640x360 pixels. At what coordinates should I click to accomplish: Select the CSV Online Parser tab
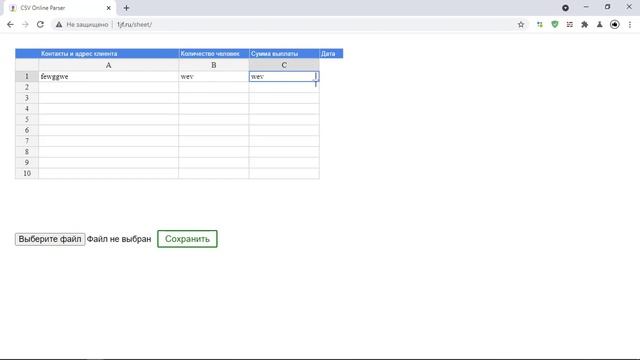click(59, 8)
